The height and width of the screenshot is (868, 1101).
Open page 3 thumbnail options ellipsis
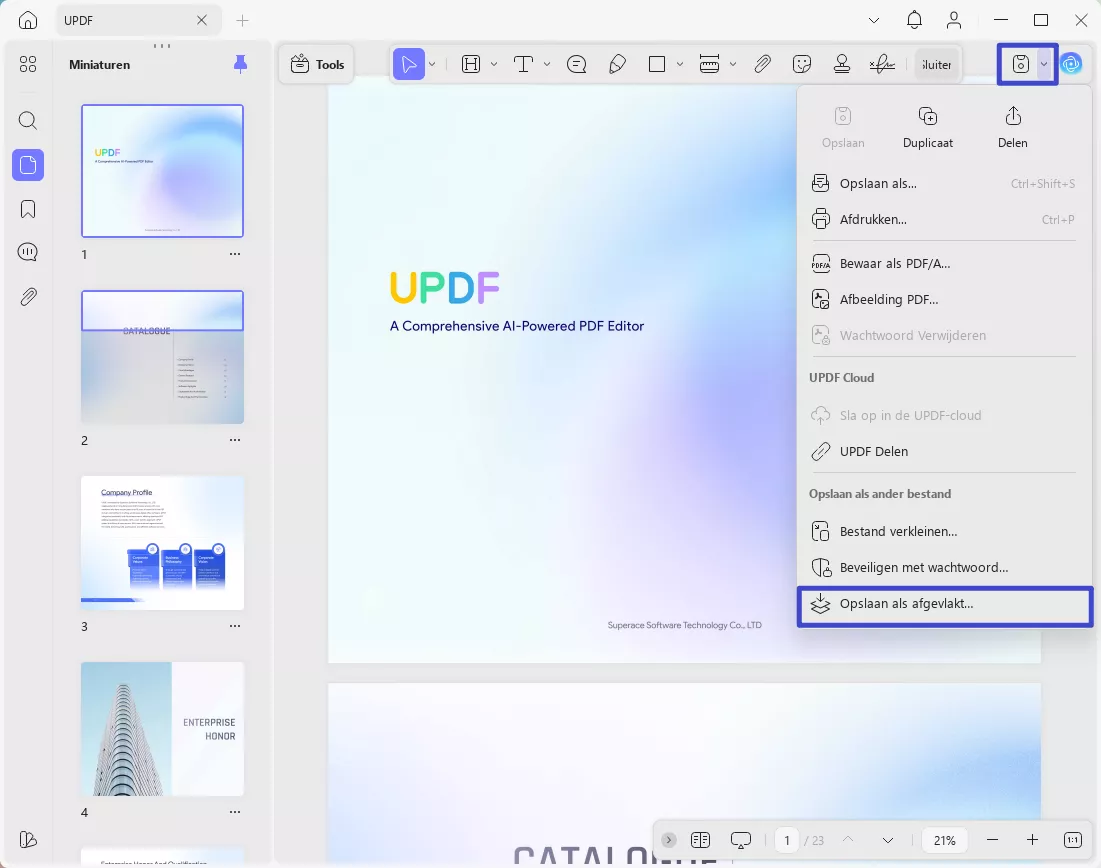point(235,626)
